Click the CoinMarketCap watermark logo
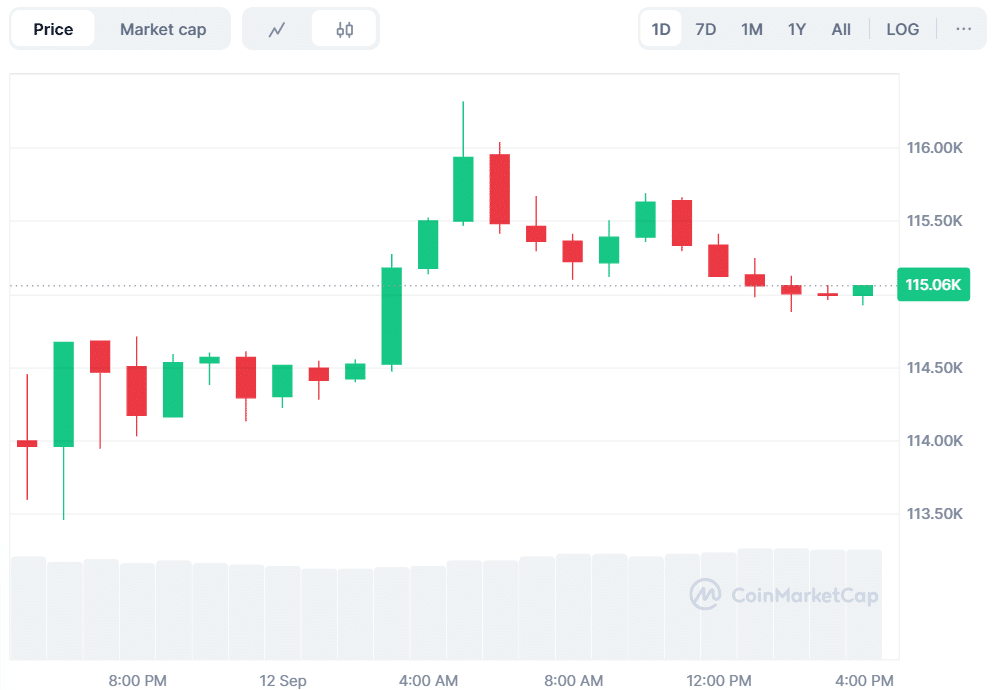 click(x=784, y=595)
